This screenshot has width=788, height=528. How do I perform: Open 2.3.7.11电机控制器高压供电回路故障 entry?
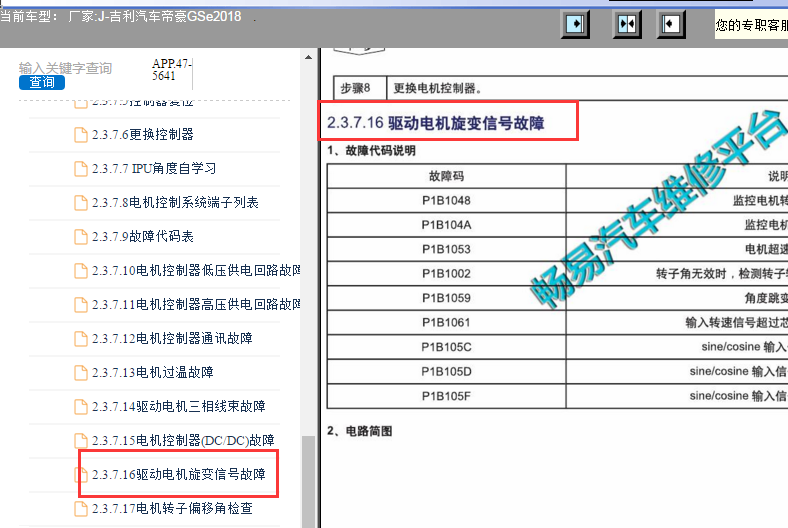point(196,304)
